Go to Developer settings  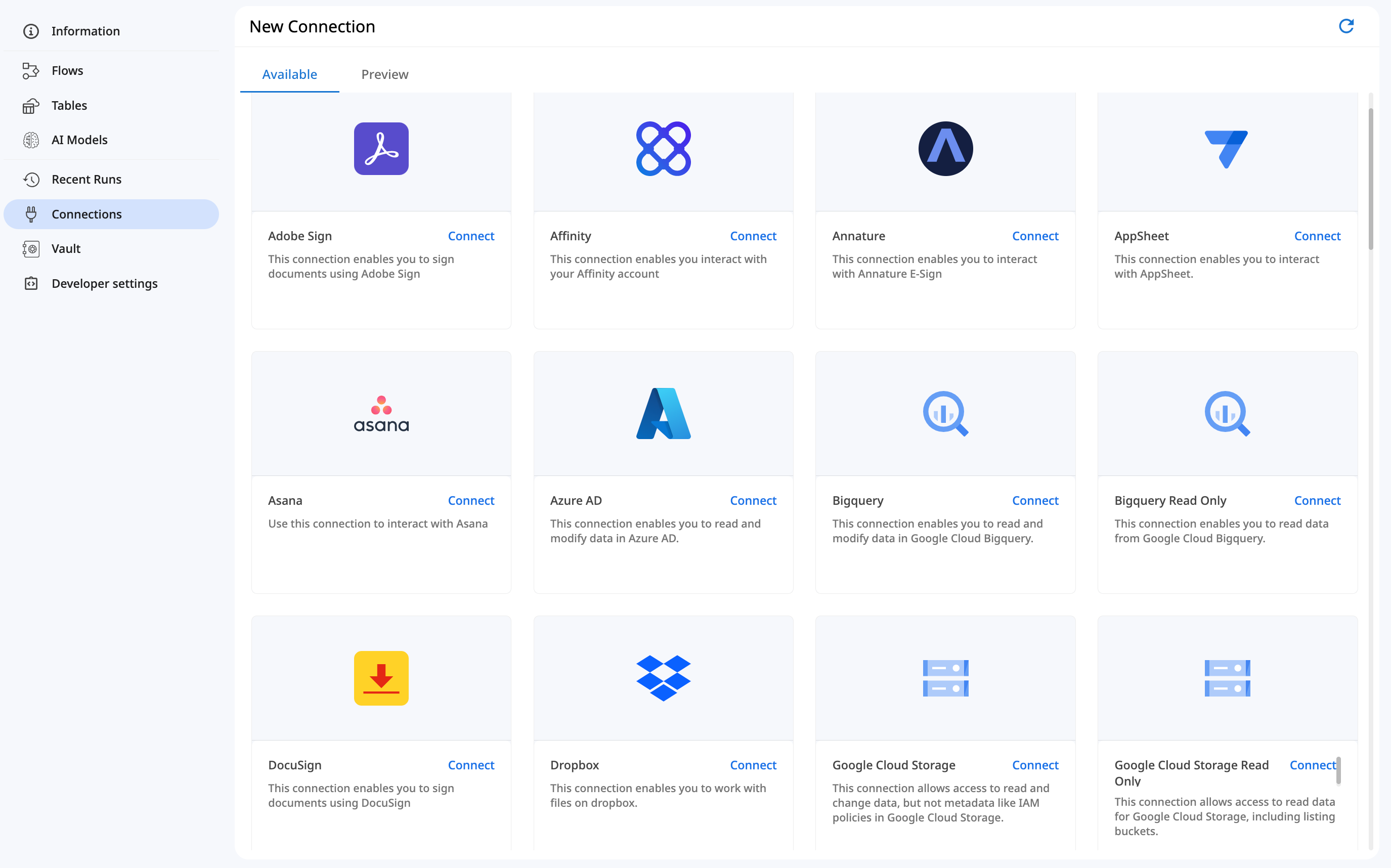tap(105, 284)
